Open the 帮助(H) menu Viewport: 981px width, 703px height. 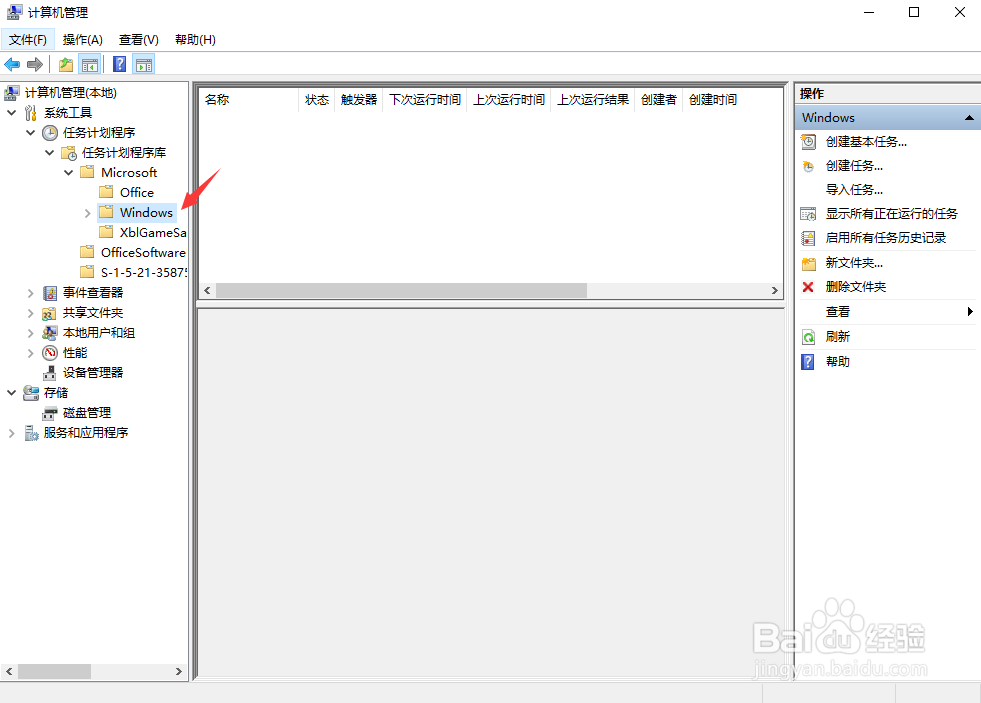click(195, 40)
